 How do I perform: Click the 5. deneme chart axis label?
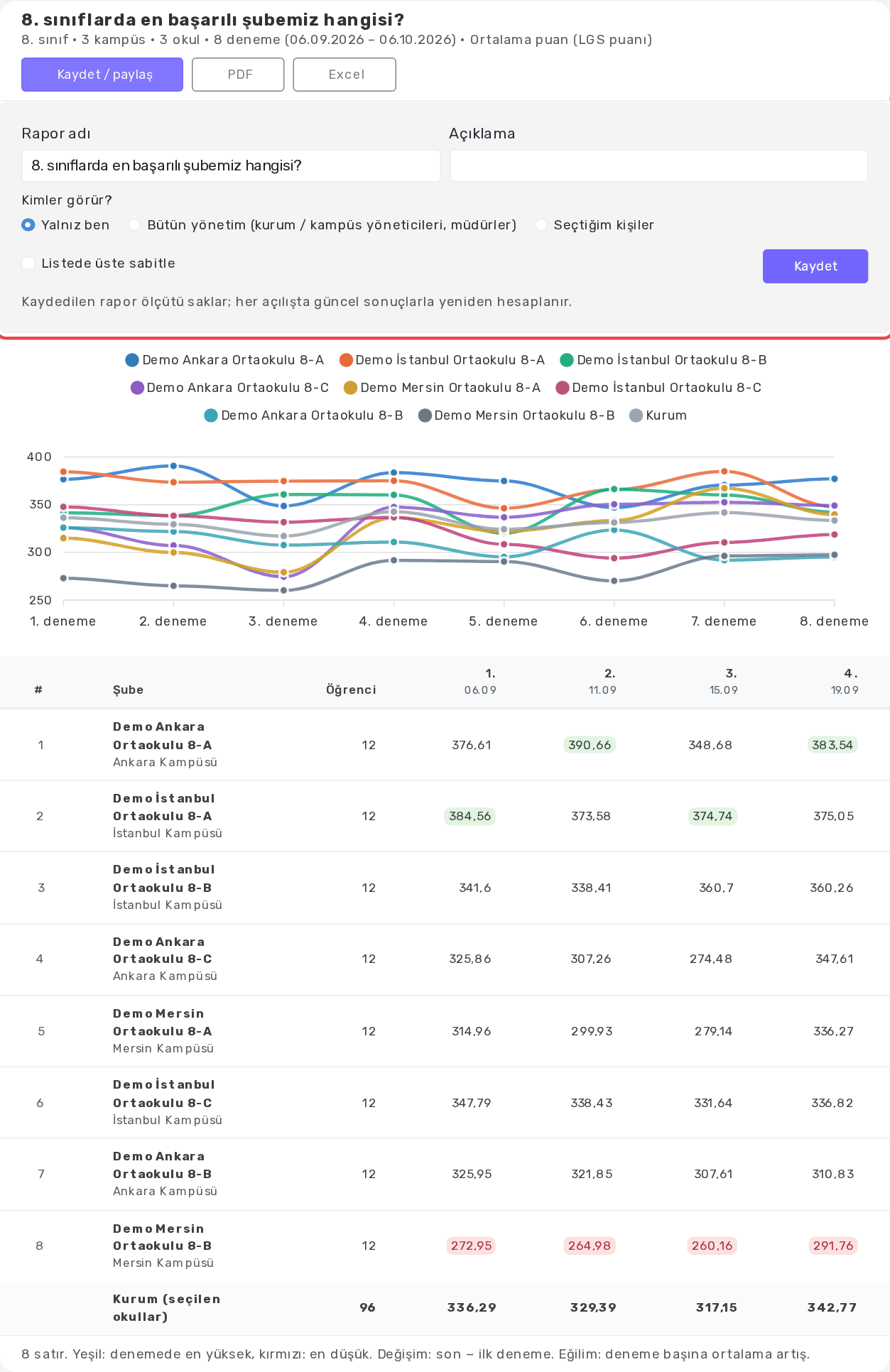coord(504,621)
